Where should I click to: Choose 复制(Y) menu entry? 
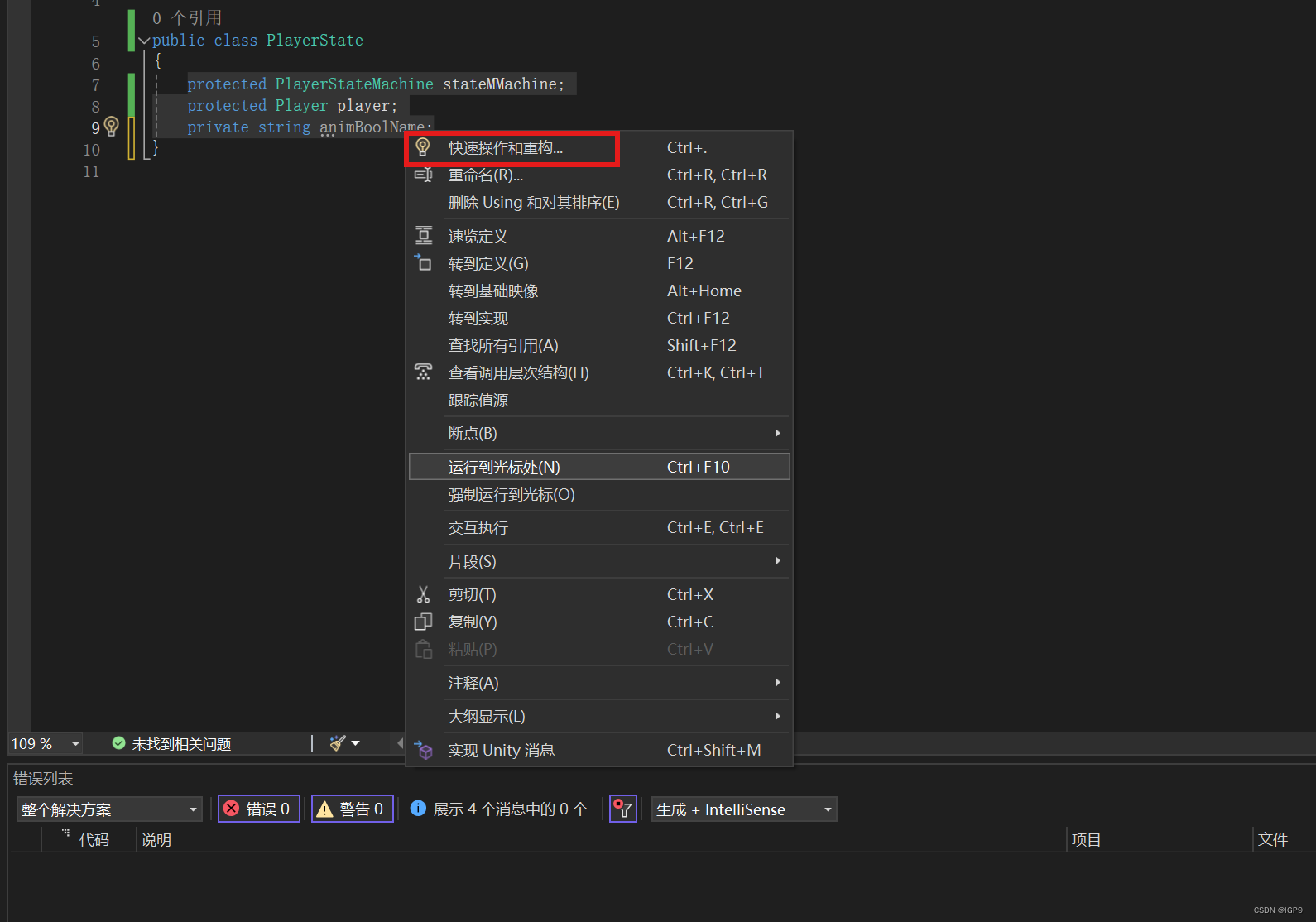(599, 622)
